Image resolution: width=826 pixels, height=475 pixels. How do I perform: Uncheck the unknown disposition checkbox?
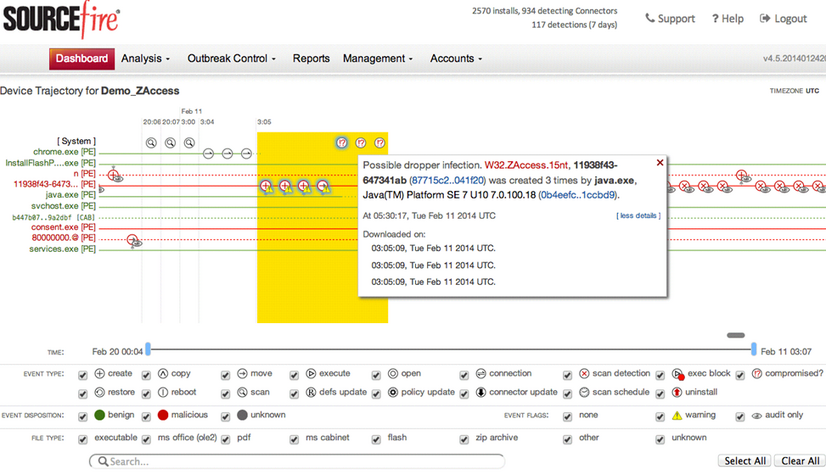point(225,417)
